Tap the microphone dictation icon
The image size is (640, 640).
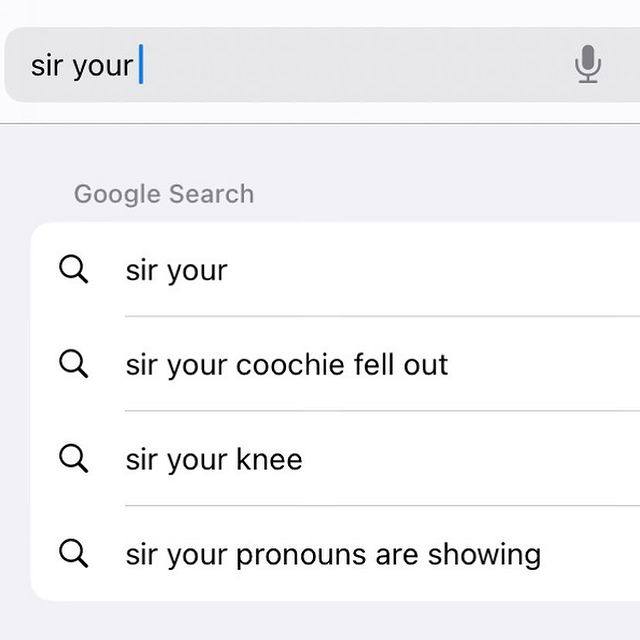[x=588, y=64]
